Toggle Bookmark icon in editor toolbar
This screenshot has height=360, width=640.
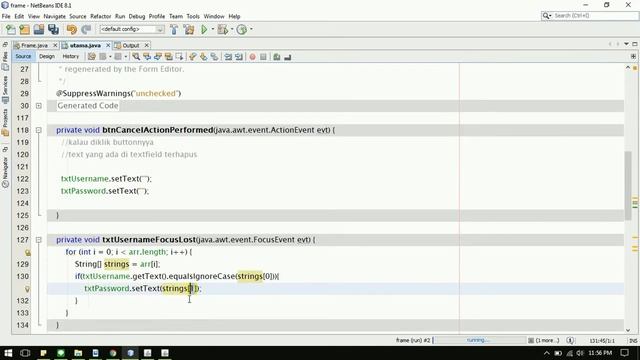coord(214,57)
